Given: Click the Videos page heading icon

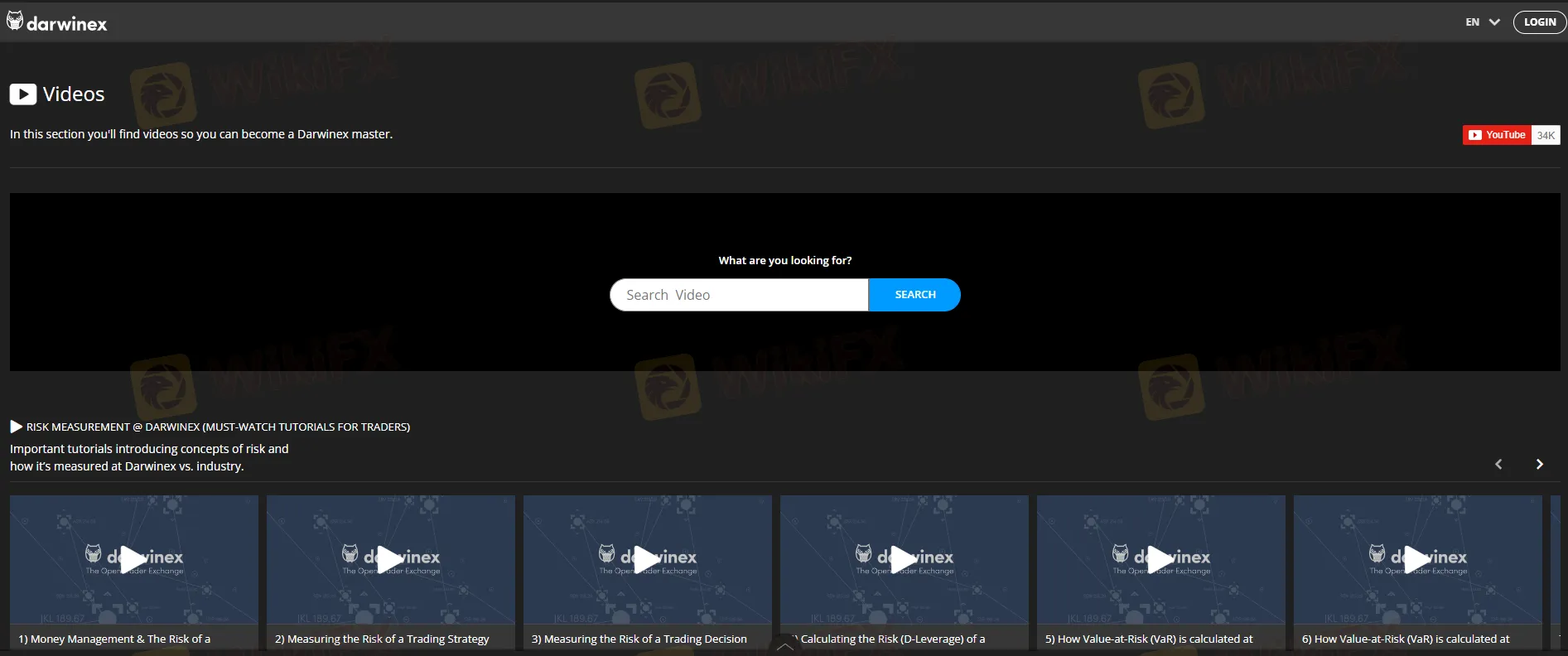Looking at the screenshot, I should tap(23, 94).
